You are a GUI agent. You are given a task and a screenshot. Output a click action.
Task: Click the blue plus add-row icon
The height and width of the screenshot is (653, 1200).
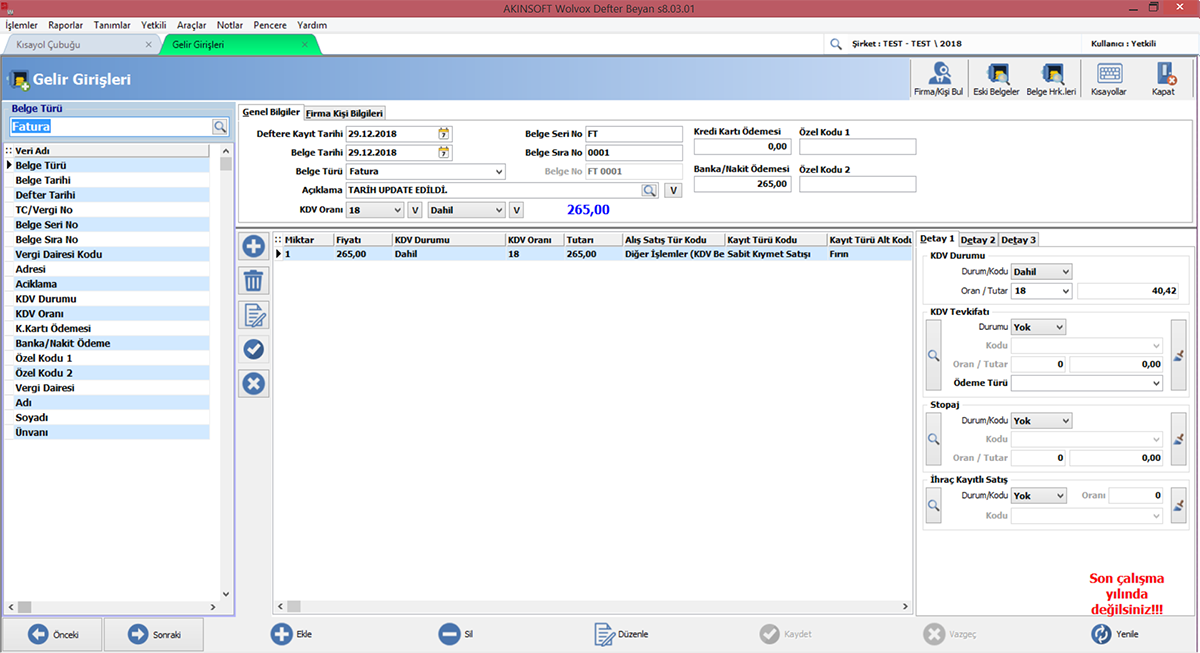(x=254, y=246)
